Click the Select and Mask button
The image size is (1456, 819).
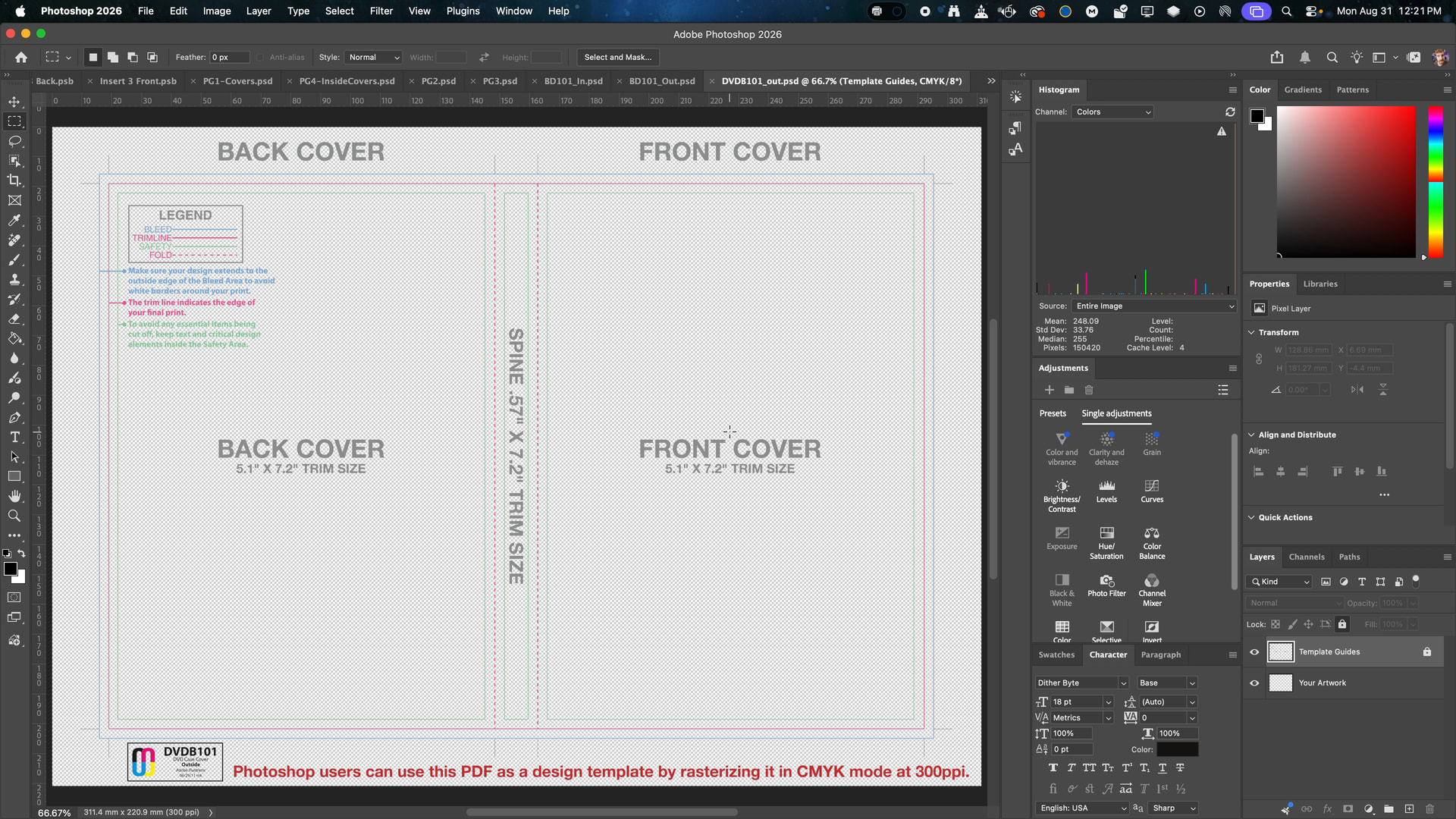(x=617, y=58)
